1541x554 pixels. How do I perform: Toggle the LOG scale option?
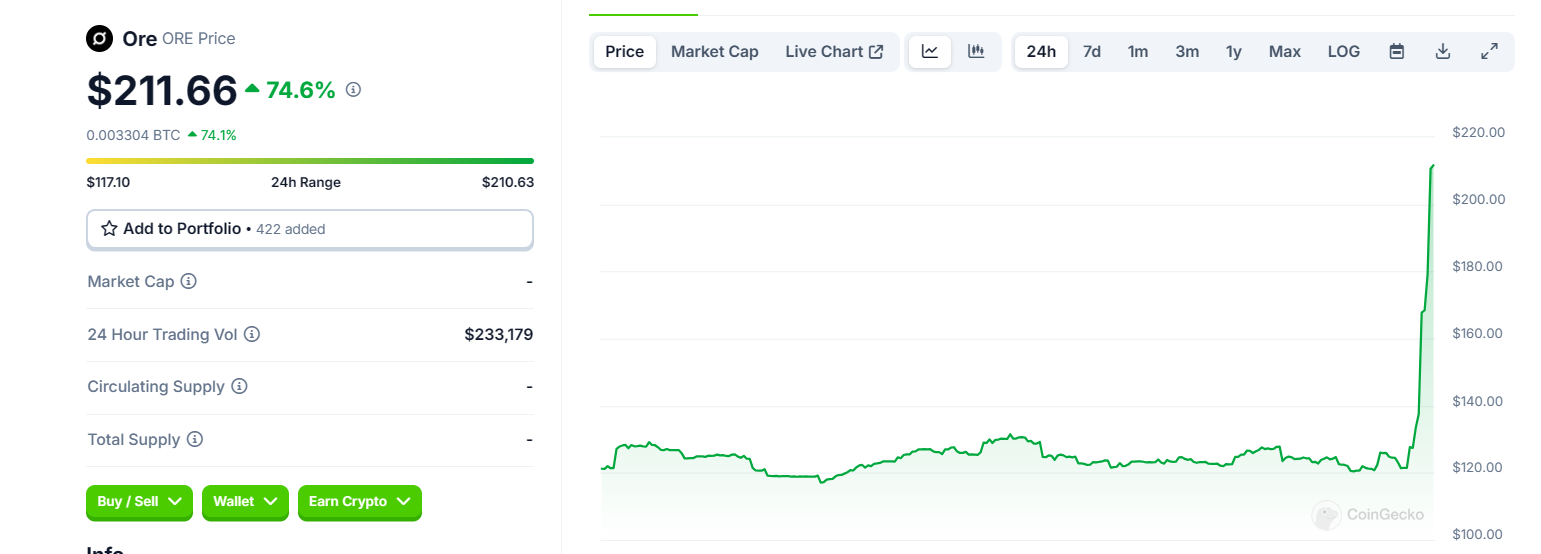1343,51
